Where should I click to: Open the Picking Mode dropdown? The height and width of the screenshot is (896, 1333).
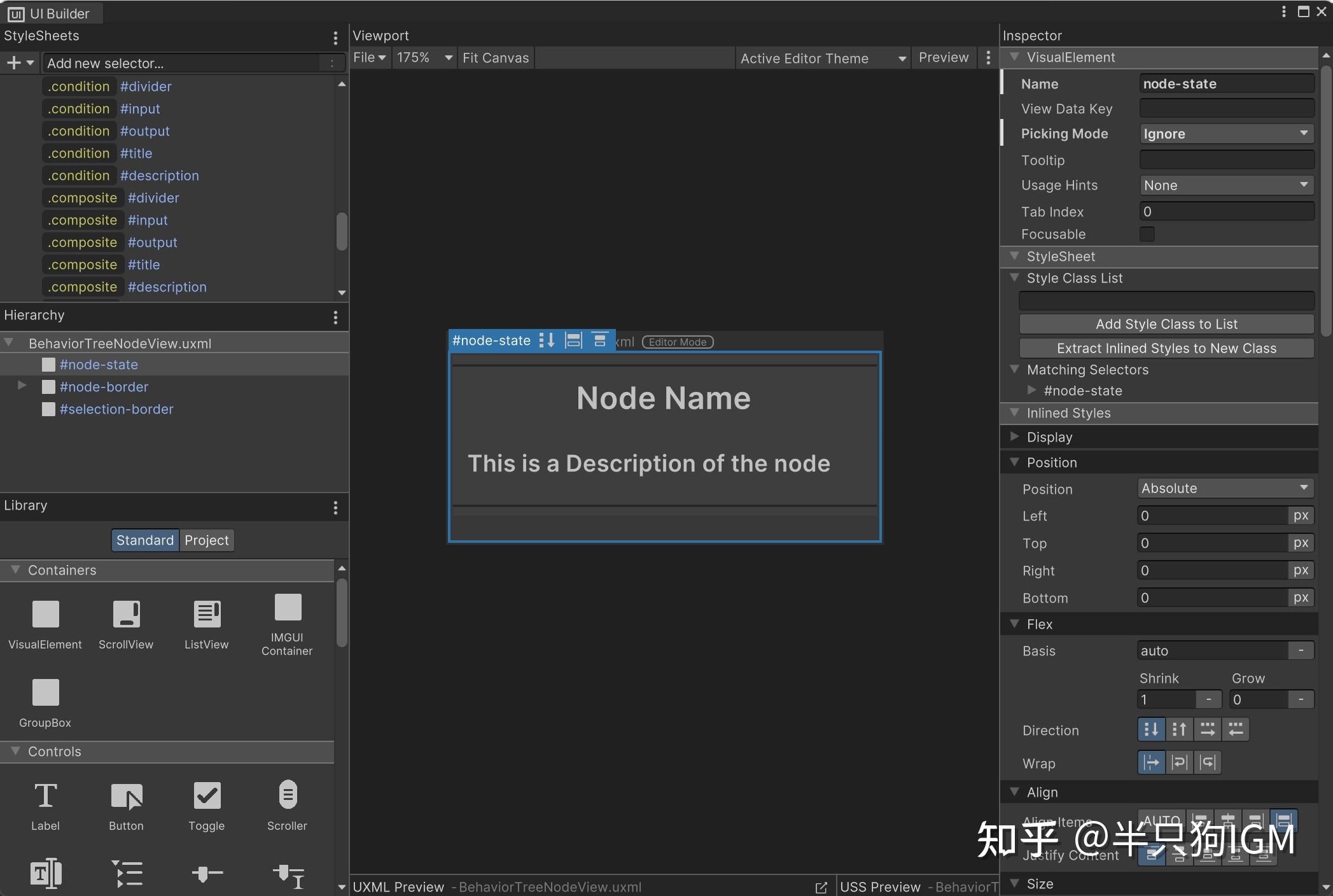1226,134
